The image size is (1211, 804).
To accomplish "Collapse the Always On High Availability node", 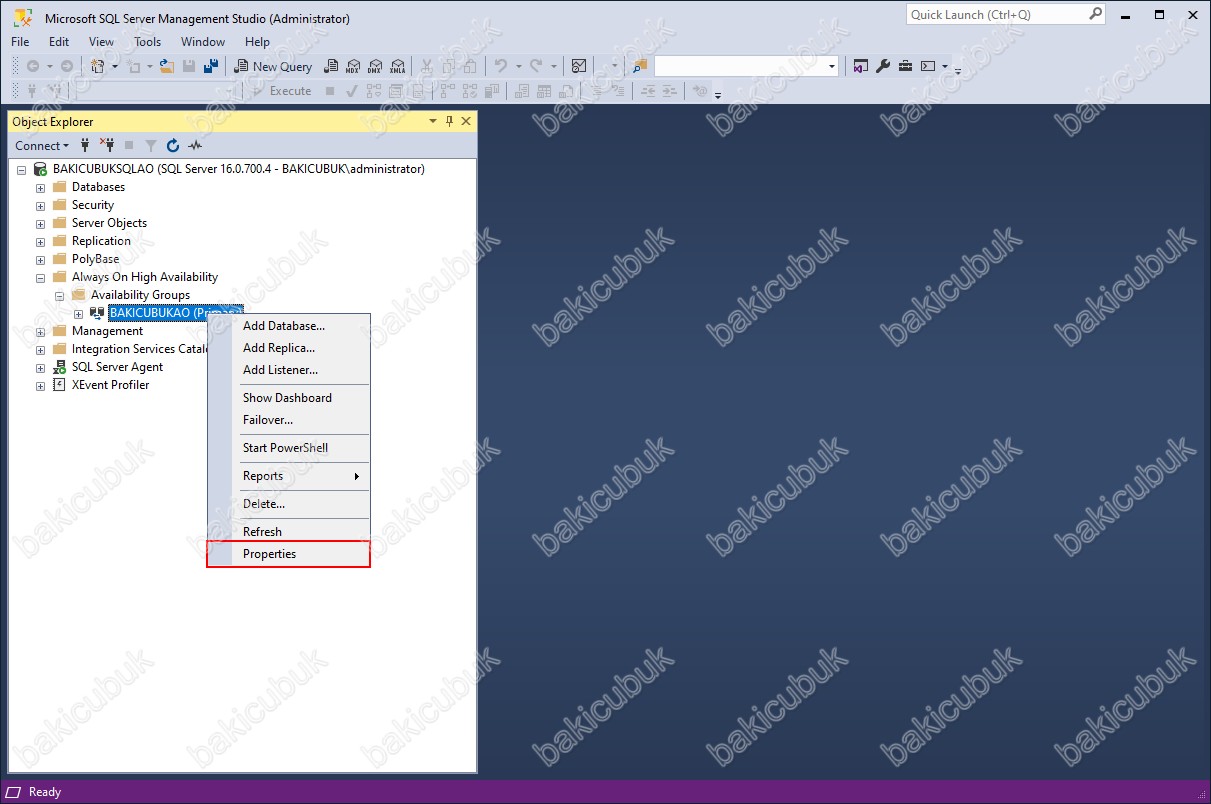I will (x=40, y=277).
